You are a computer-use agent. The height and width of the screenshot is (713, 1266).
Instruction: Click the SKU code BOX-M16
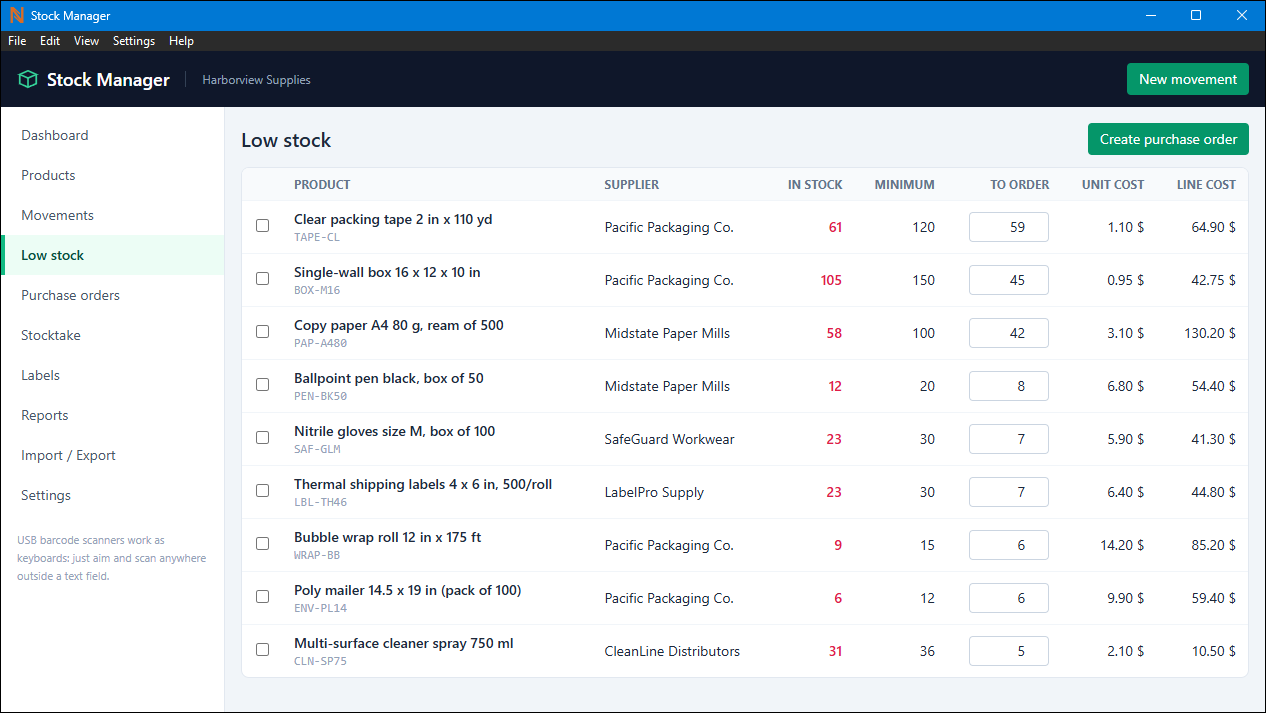click(x=317, y=290)
